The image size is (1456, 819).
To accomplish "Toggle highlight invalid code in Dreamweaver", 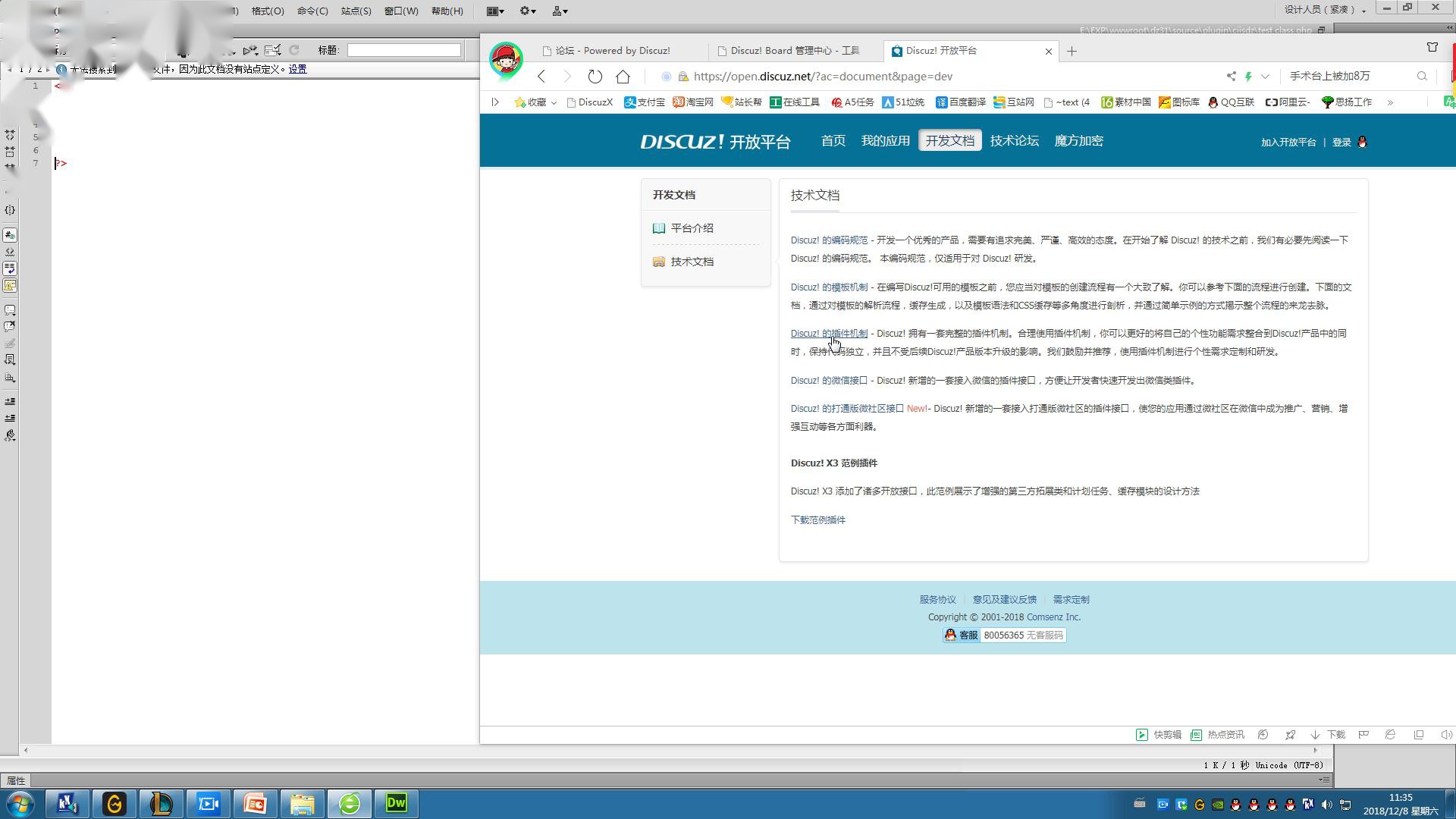I will pos(10,252).
